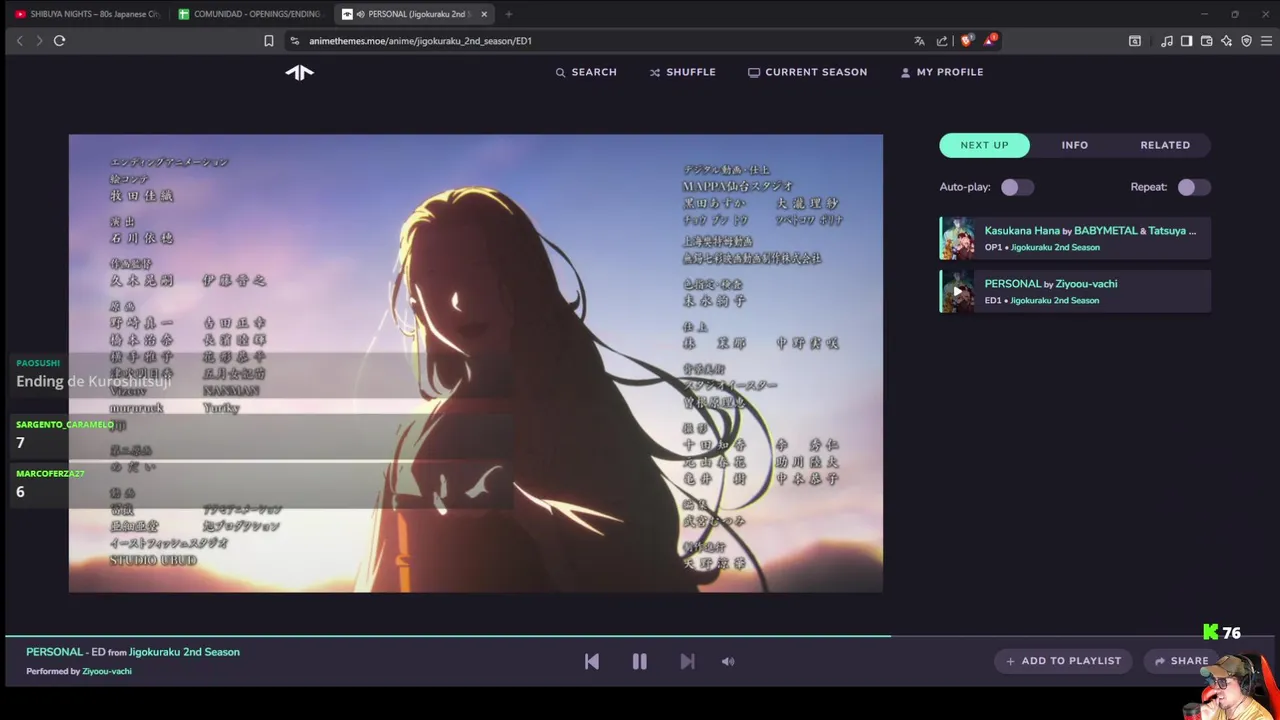Image resolution: width=1280 pixels, height=720 pixels.
Task: Switch to the Next Up tab
Action: click(984, 145)
